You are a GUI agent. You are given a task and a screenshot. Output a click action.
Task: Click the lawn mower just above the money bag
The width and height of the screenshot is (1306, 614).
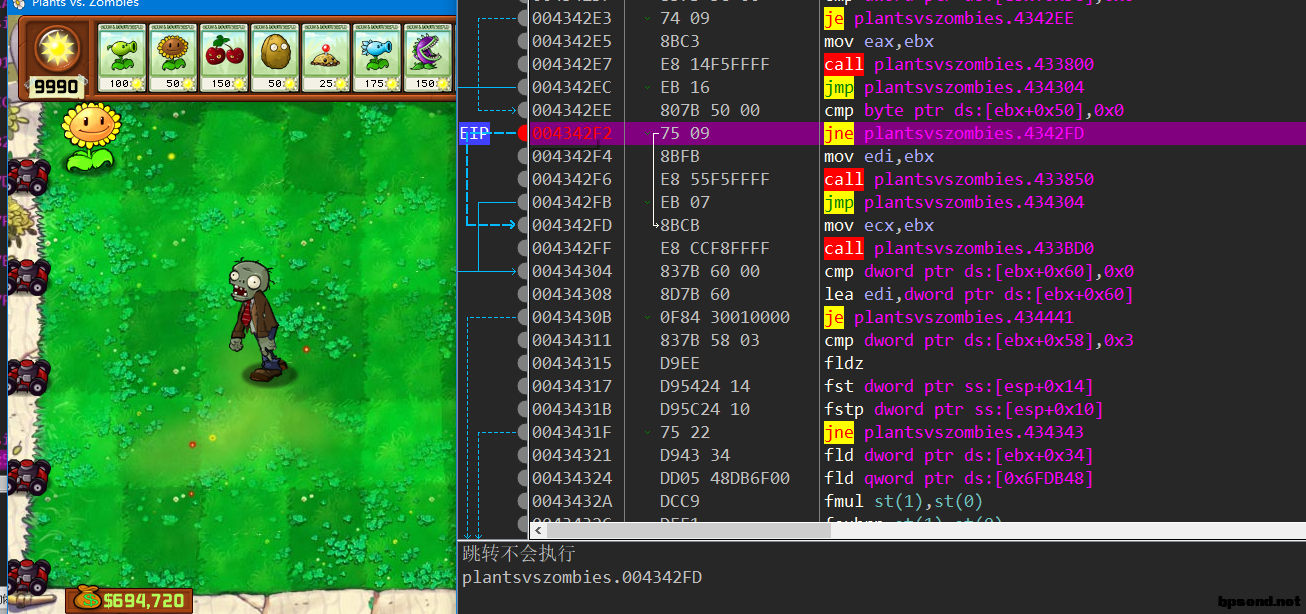point(28,575)
